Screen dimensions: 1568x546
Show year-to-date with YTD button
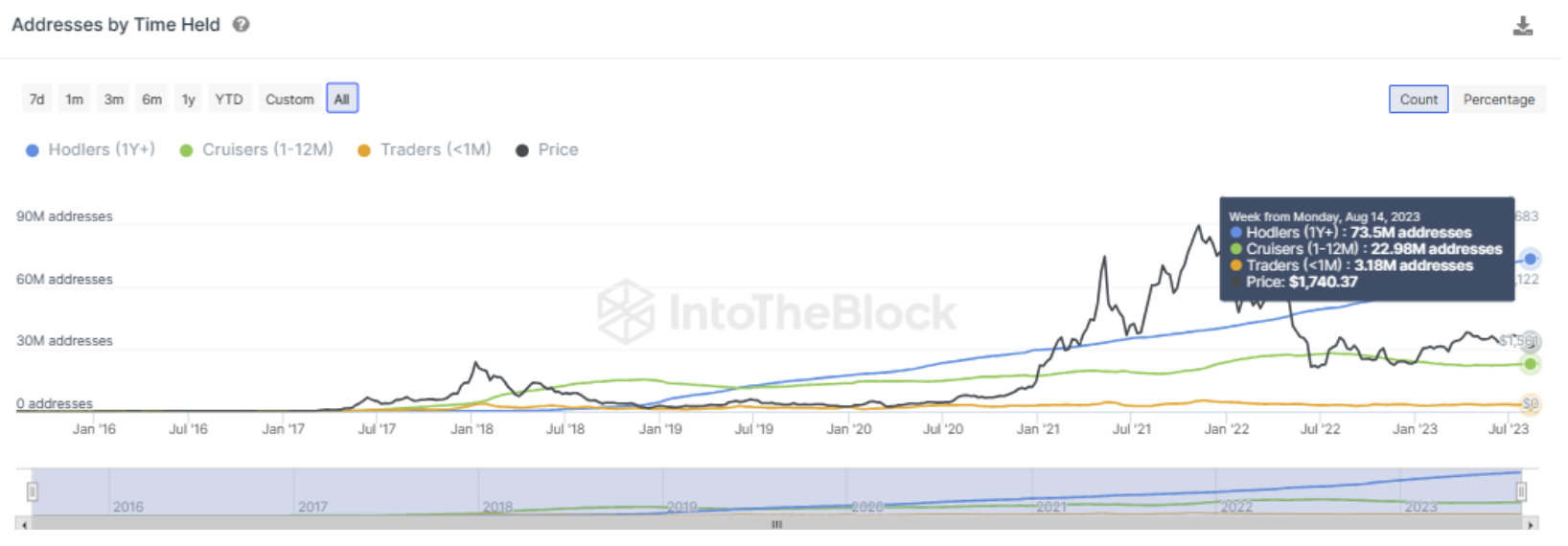click(x=228, y=99)
